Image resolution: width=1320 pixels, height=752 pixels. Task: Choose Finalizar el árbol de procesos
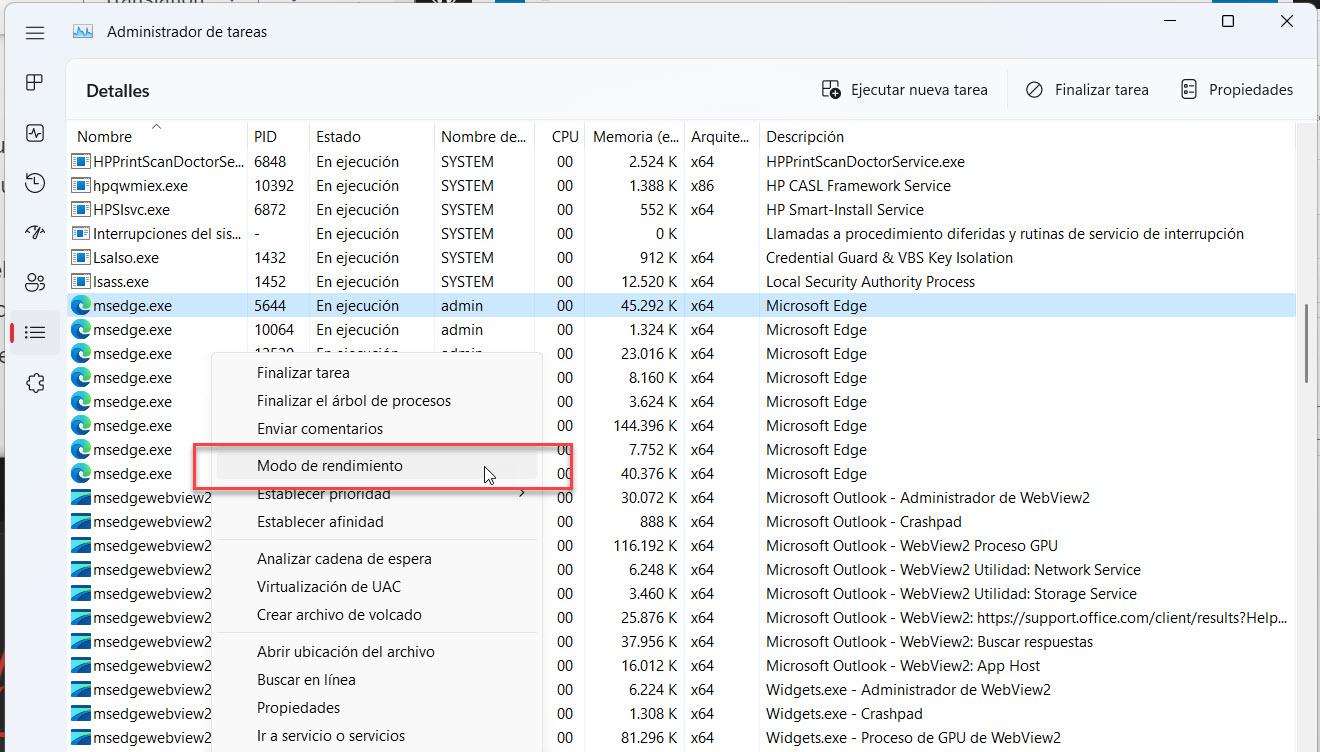tap(376, 401)
